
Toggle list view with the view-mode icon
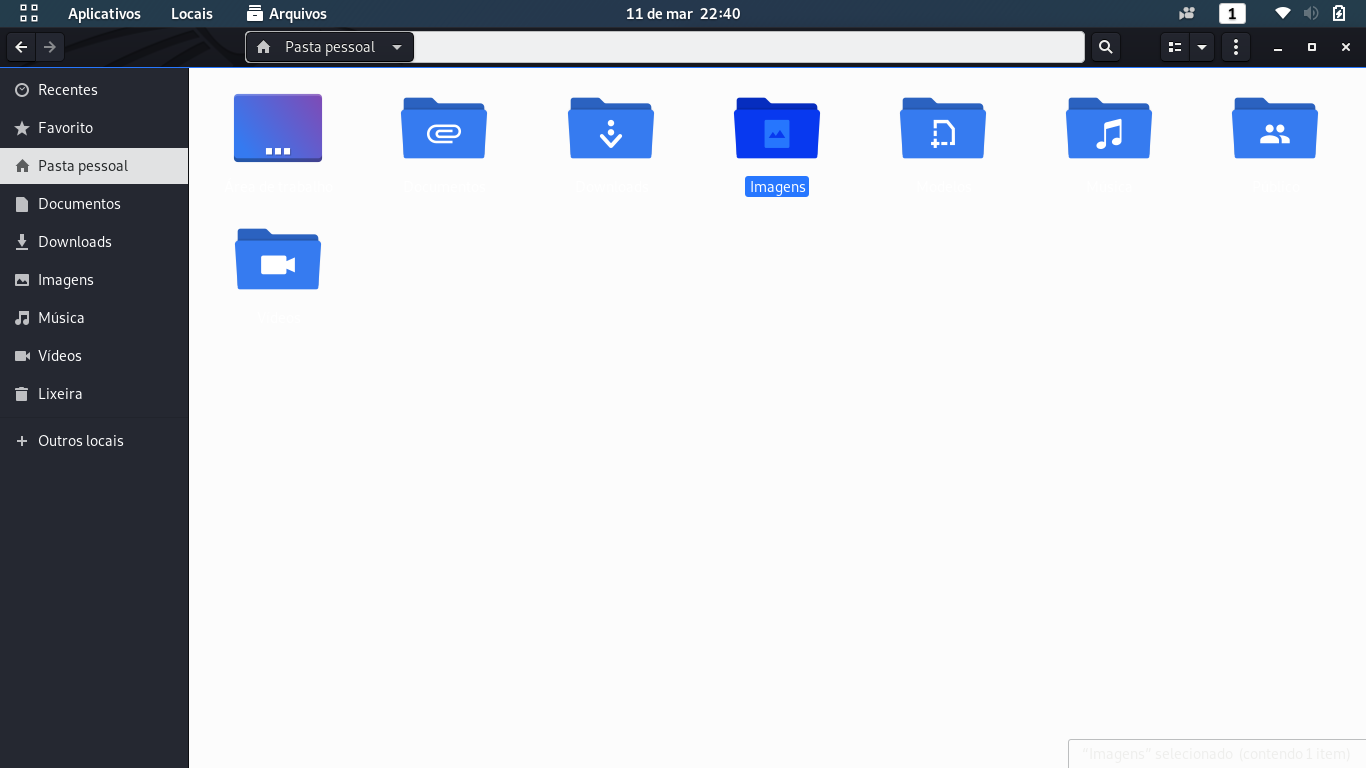(x=1175, y=47)
